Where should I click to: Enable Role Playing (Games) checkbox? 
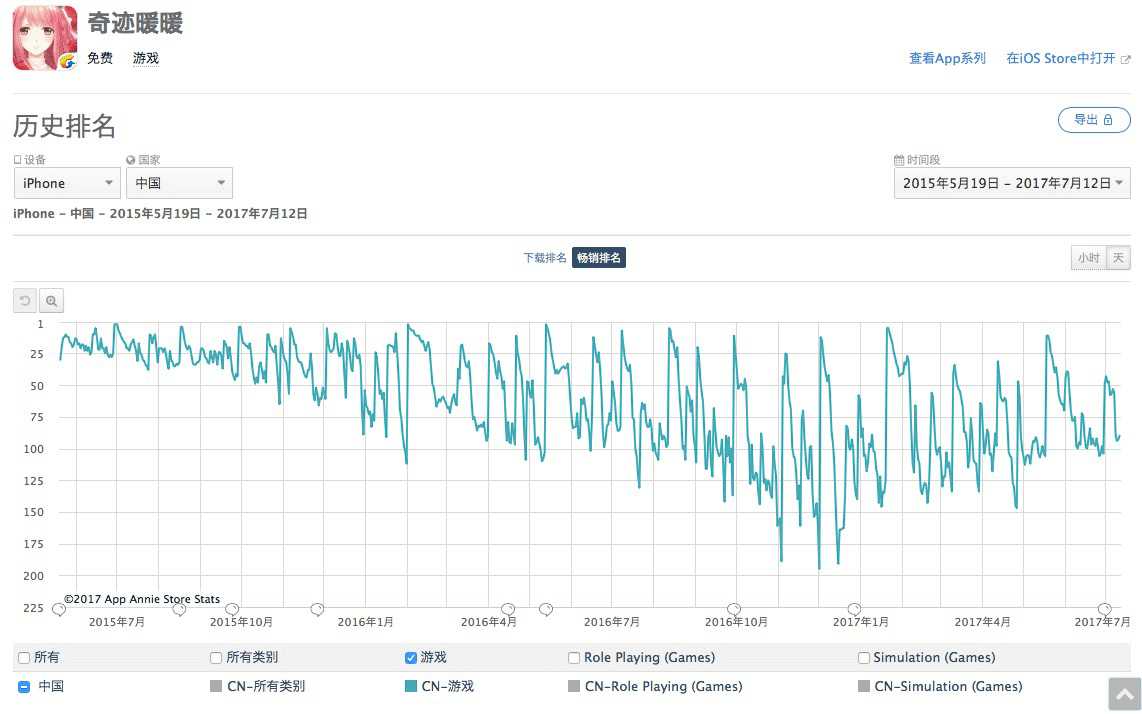(574, 658)
